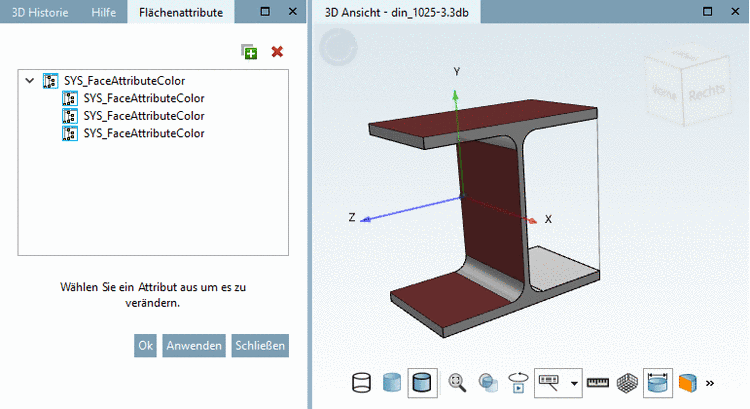Screen dimensions: 750x409
Task: Expand more toolbar items with the chevron
Action: [x=710, y=383]
